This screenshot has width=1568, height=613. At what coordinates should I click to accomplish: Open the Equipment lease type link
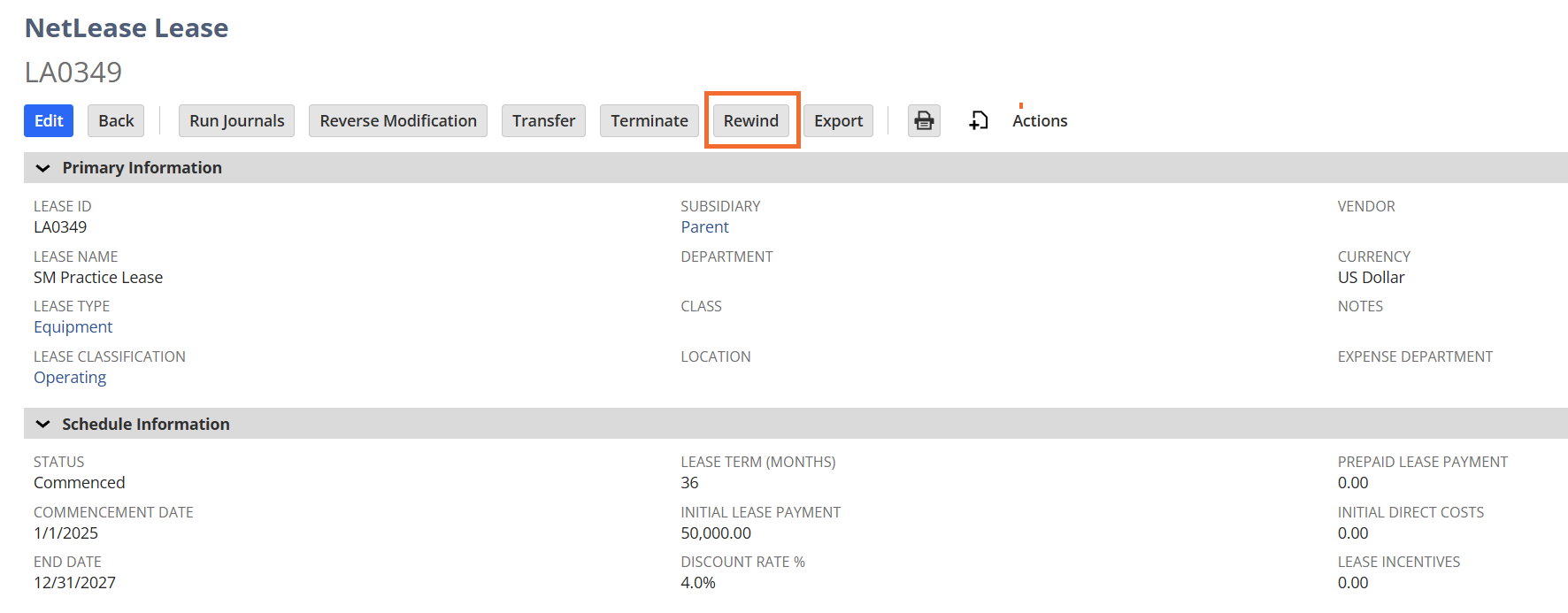(x=73, y=327)
